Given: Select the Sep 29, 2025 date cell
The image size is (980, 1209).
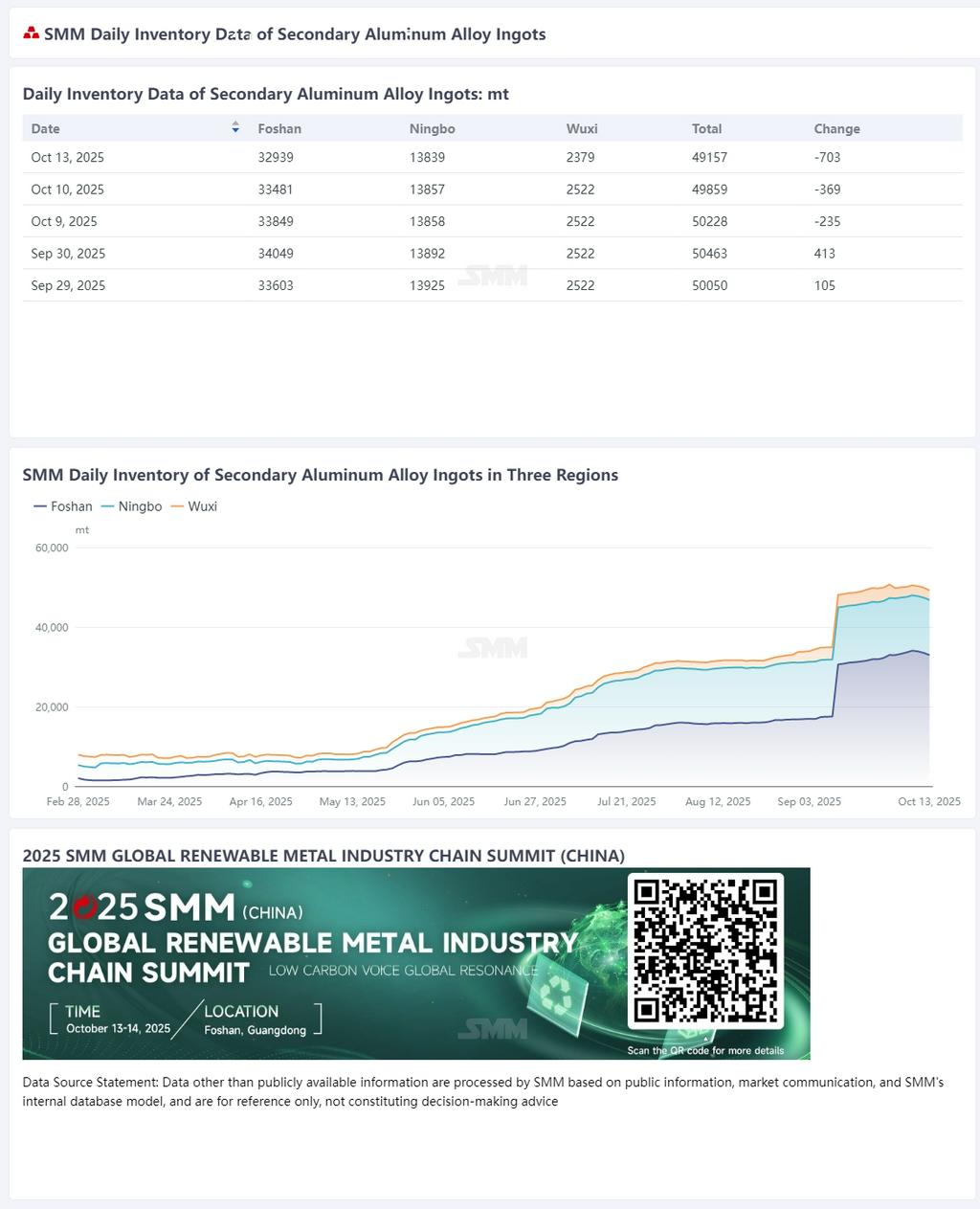Looking at the screenshot, I should pos(68,285).
